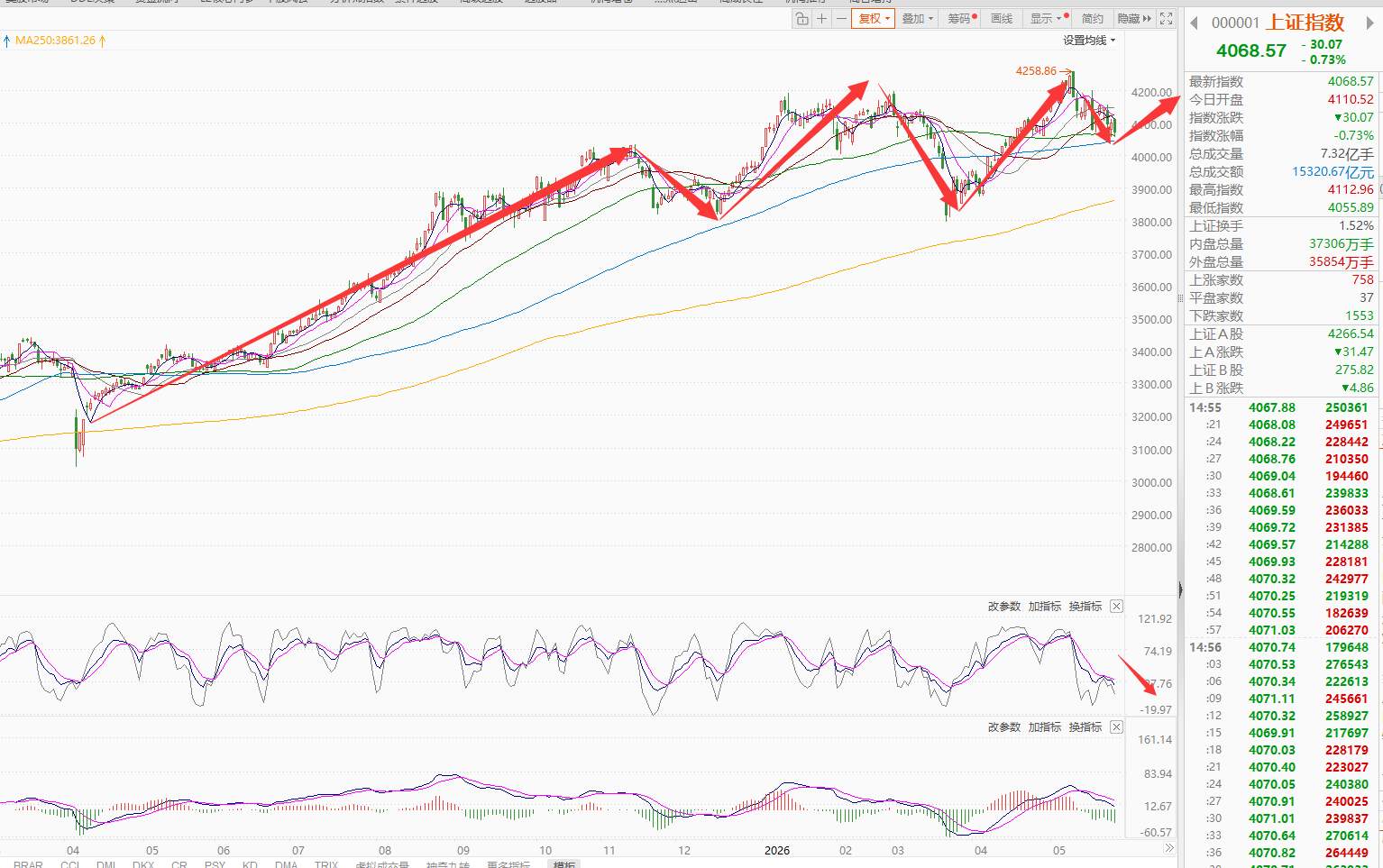Click the 3000.00 price axis label
The image size is (1383, 868).
1151,482
